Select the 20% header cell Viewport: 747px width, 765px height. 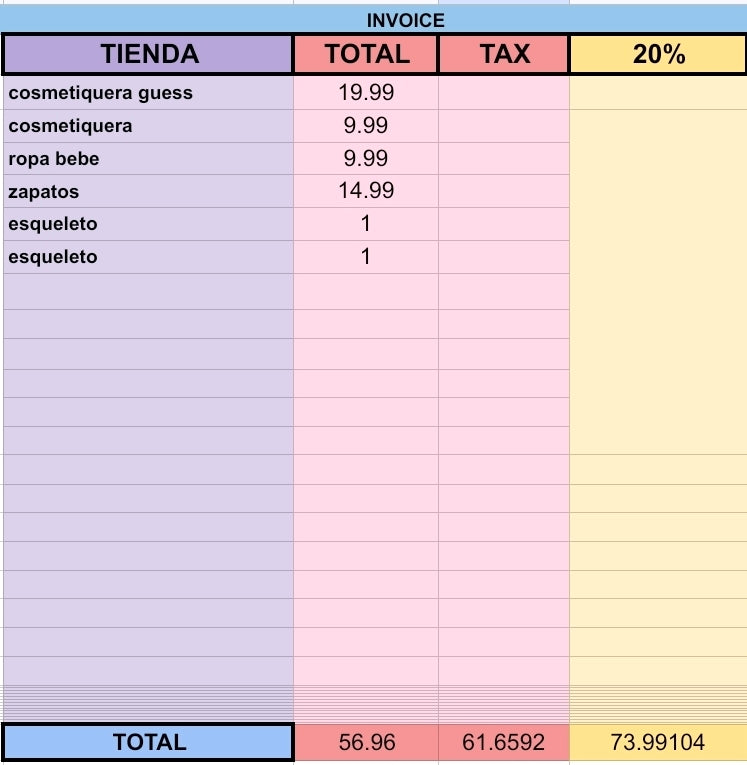(x=658, y=54)
